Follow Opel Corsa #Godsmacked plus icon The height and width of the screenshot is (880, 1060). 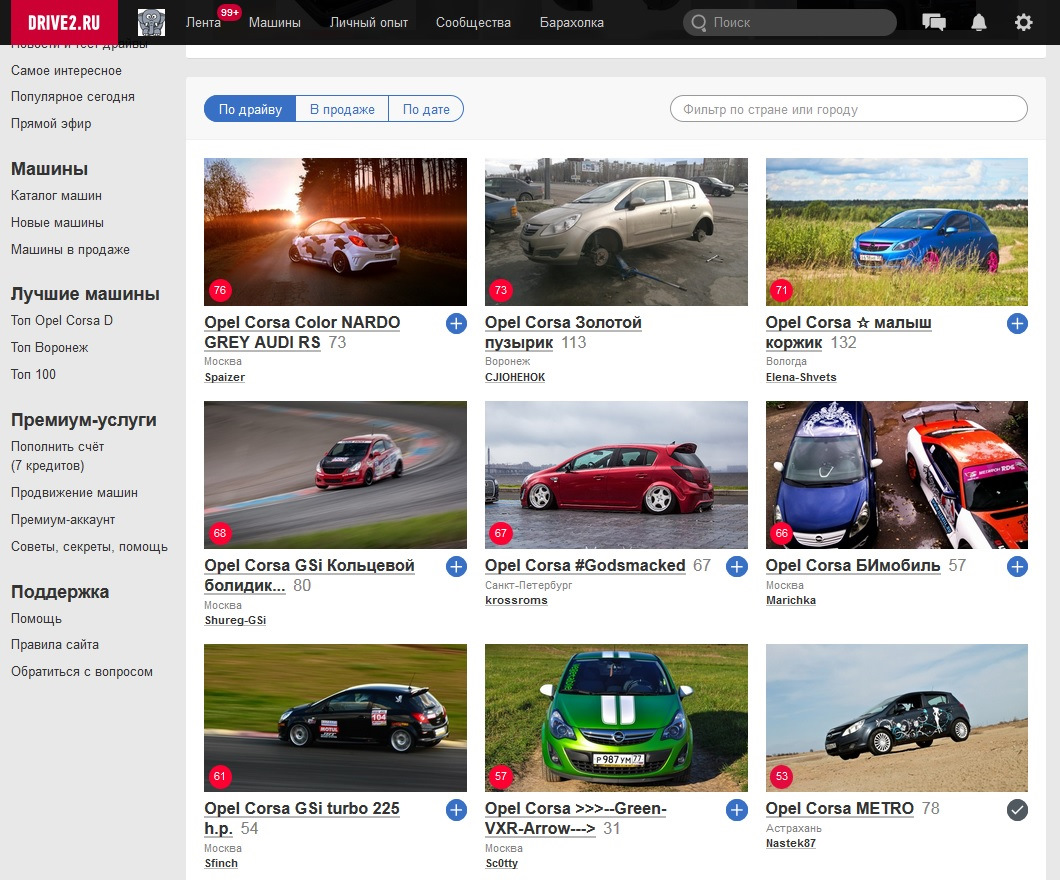coord(737,566)
